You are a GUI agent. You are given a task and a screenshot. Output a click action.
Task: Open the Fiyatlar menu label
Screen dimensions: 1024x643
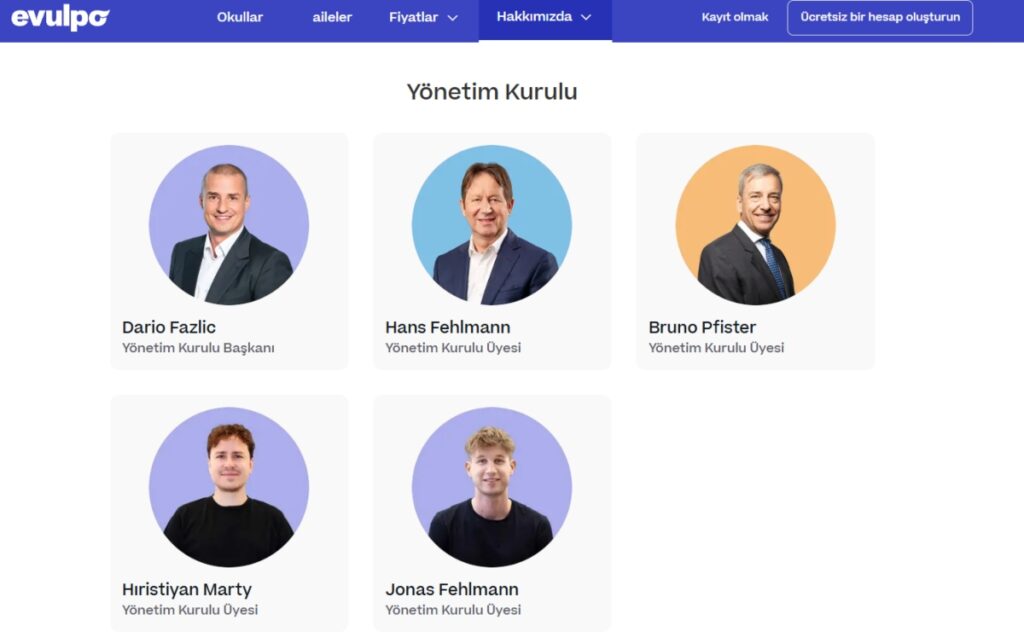click(413, 18)
